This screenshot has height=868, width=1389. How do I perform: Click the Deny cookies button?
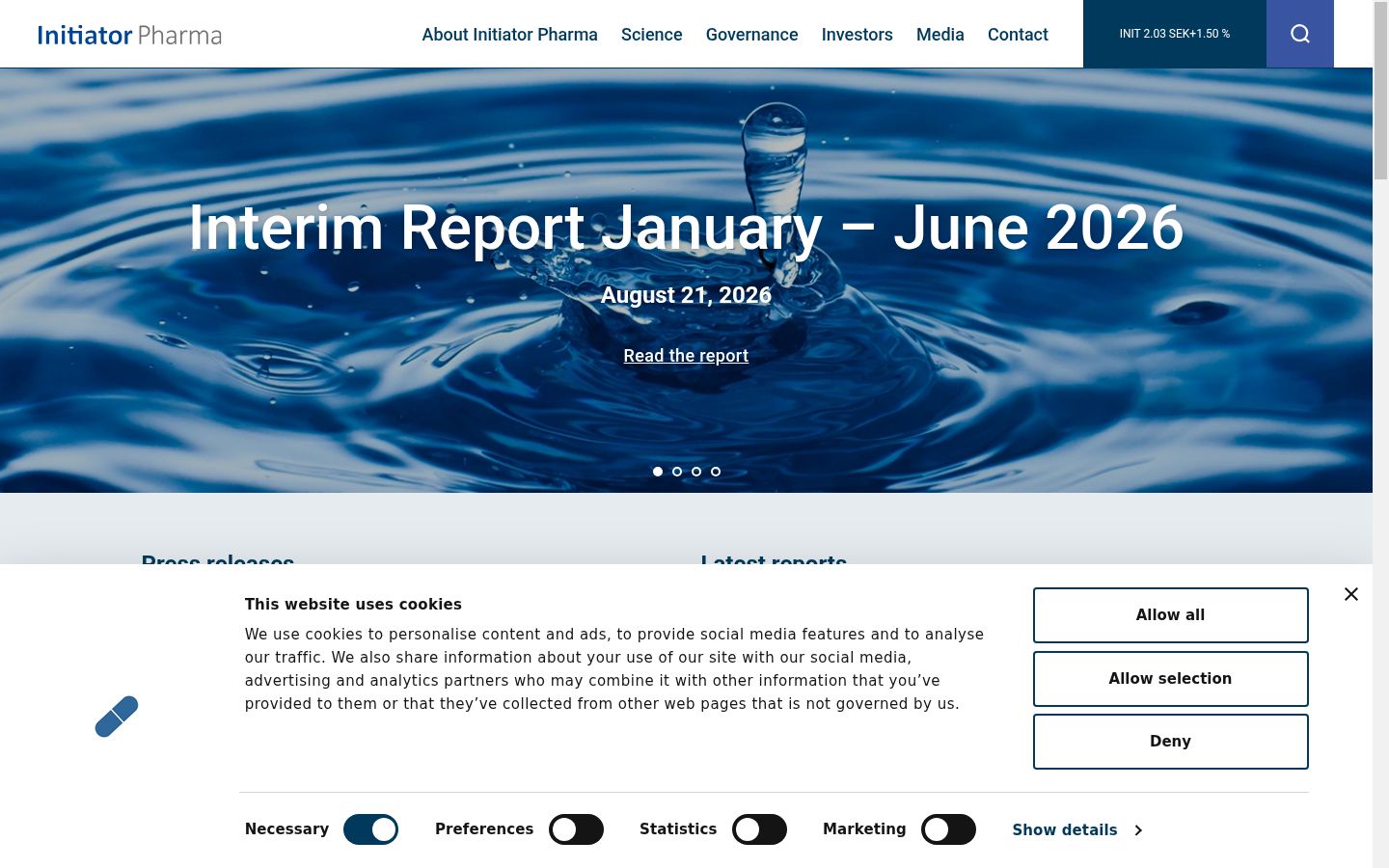click(x=1170, y=742)
